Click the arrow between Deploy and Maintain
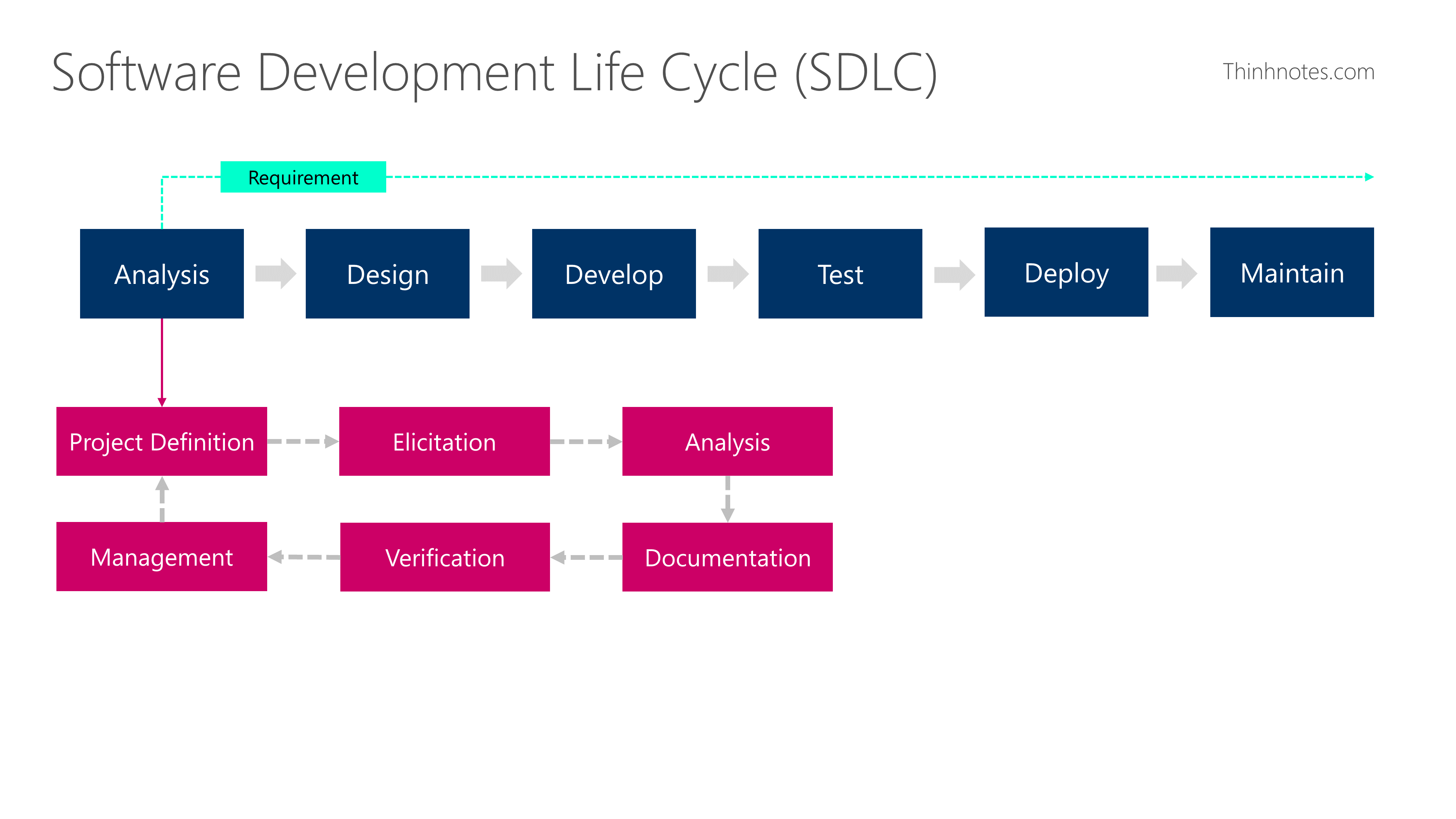This screenshot has width=1456, height=819. point(1176,274)
